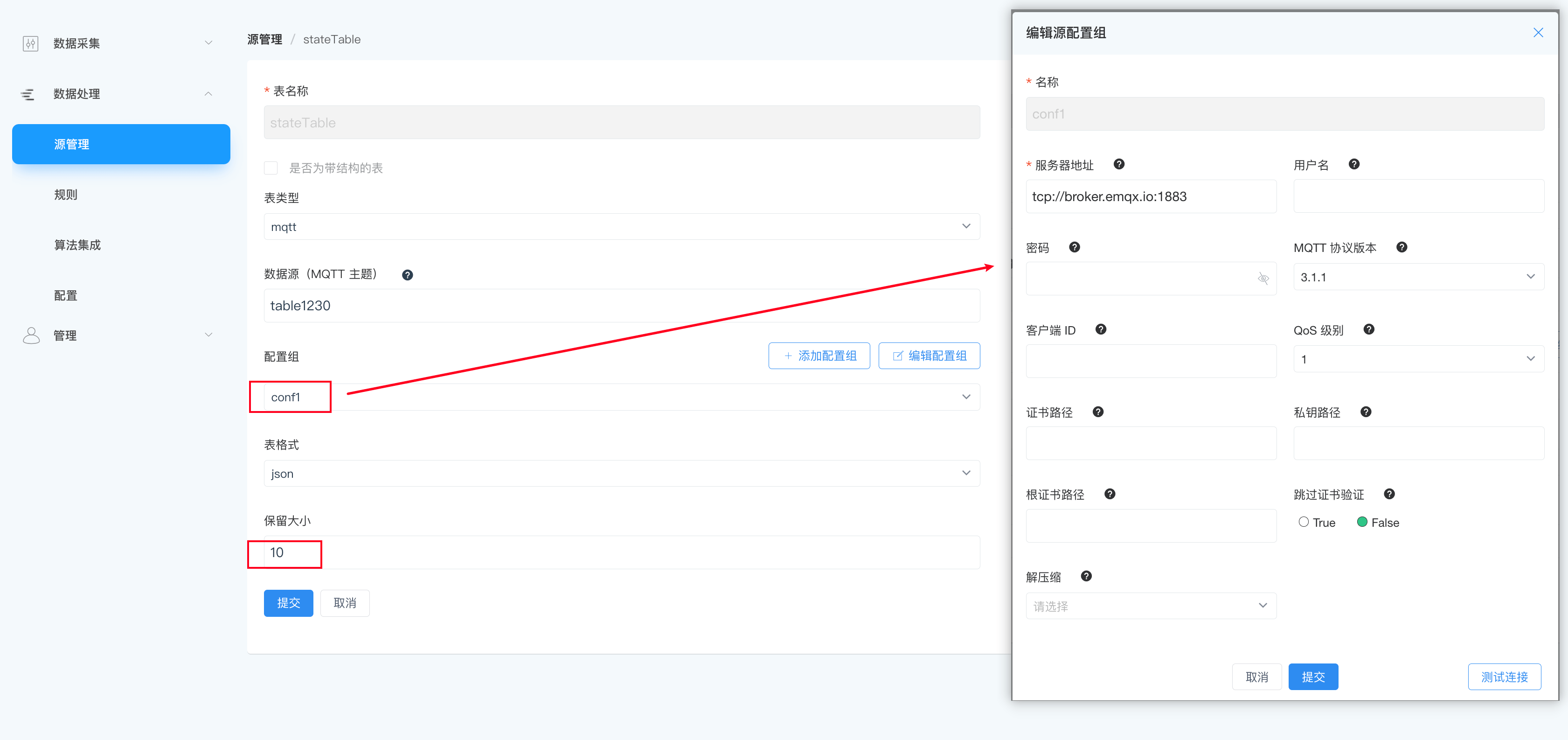Click 测试连接 button
This screenshot has height=740, width=1568.
(x=1504, y=676)
